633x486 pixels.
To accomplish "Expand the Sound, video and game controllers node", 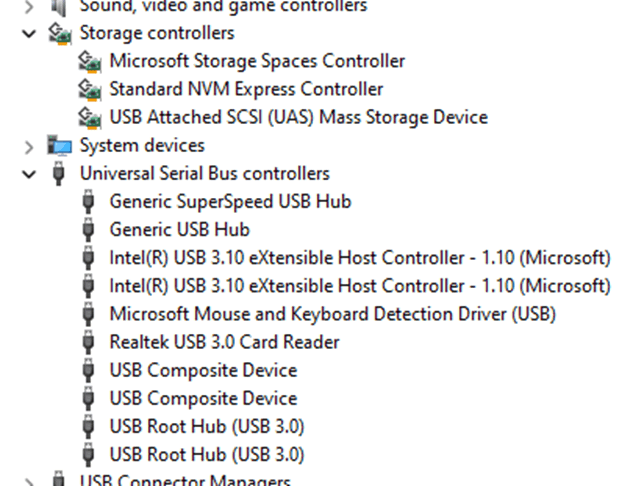I will [x=27, y=6].
